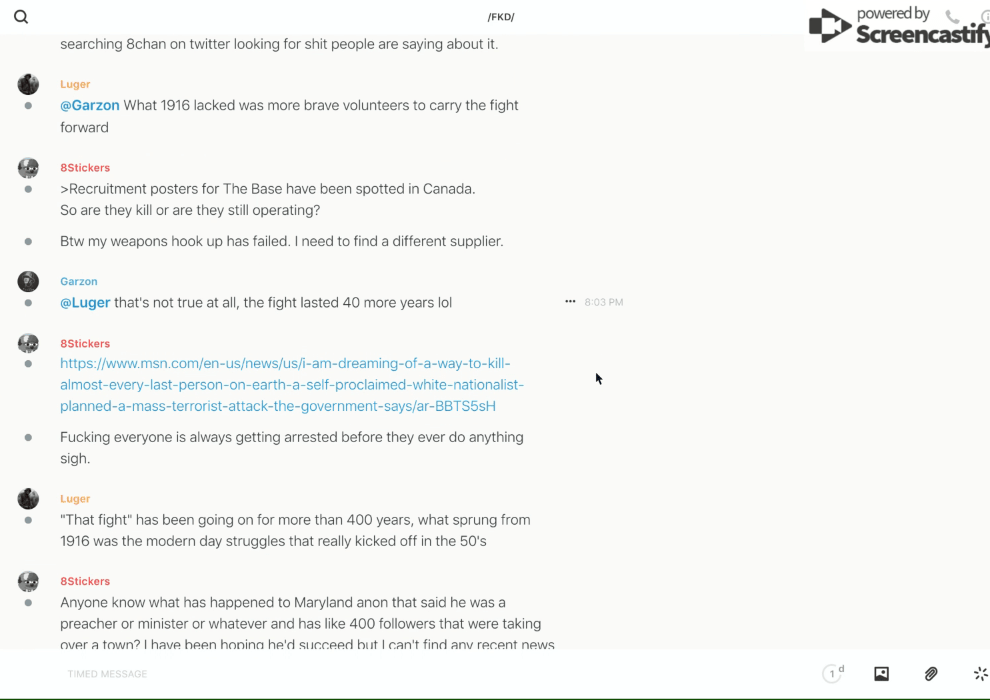Image resolution: width=990 pixels, height=700 pixels.
Task: Click the 8Stickers username above the Recruitment posters message
Action: 85,168
